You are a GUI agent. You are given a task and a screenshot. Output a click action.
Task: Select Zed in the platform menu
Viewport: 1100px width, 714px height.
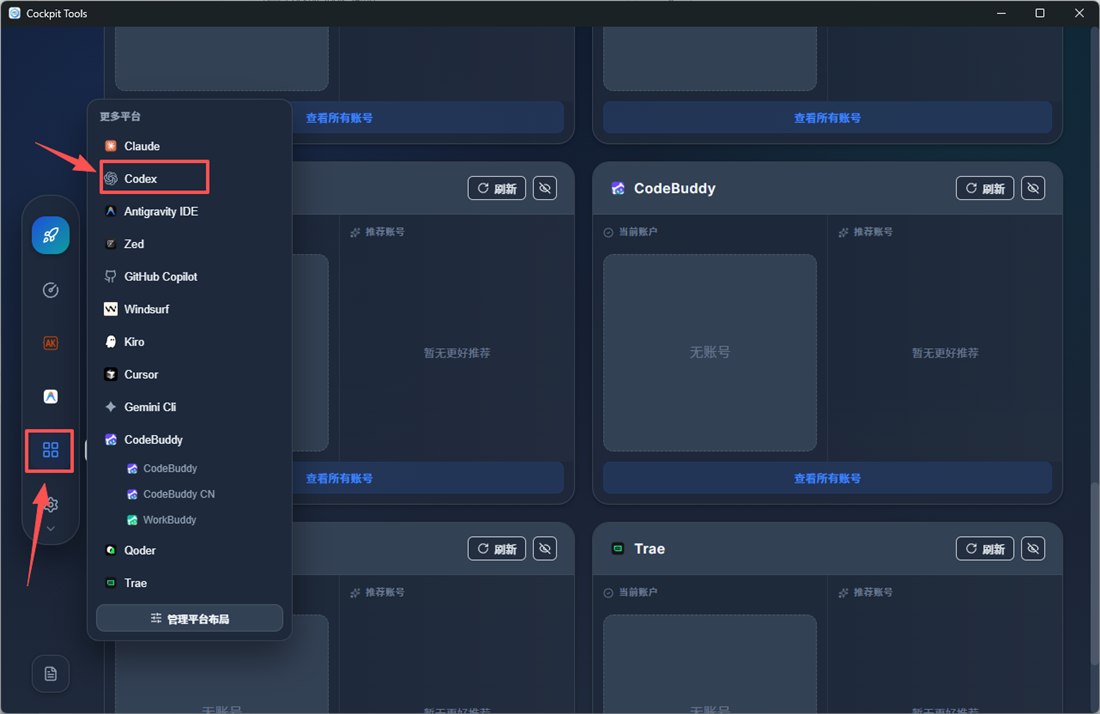point(189,243)
